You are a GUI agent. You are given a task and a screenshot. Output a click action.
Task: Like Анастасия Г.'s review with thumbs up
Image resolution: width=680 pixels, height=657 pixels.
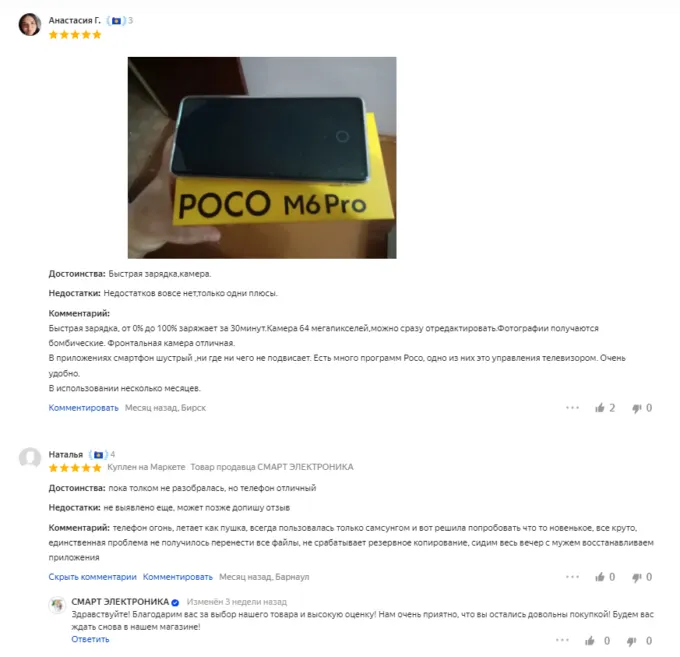pyautogui.click(x=600, y=408)
